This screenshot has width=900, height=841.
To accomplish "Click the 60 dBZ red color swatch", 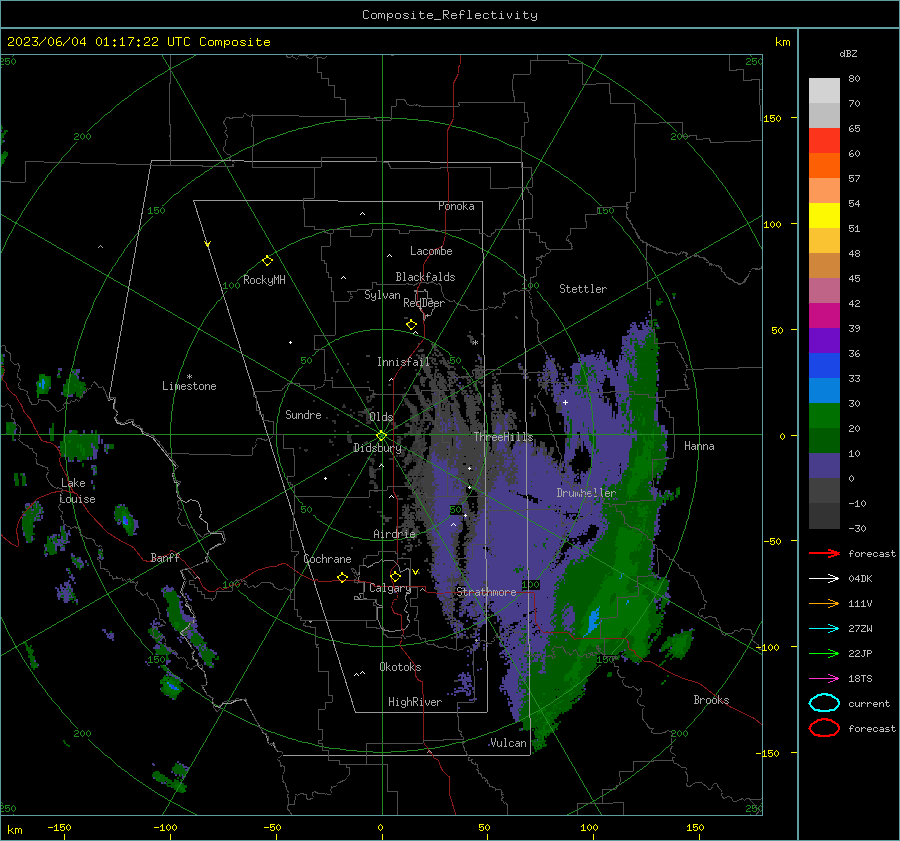I will (824, 141).
